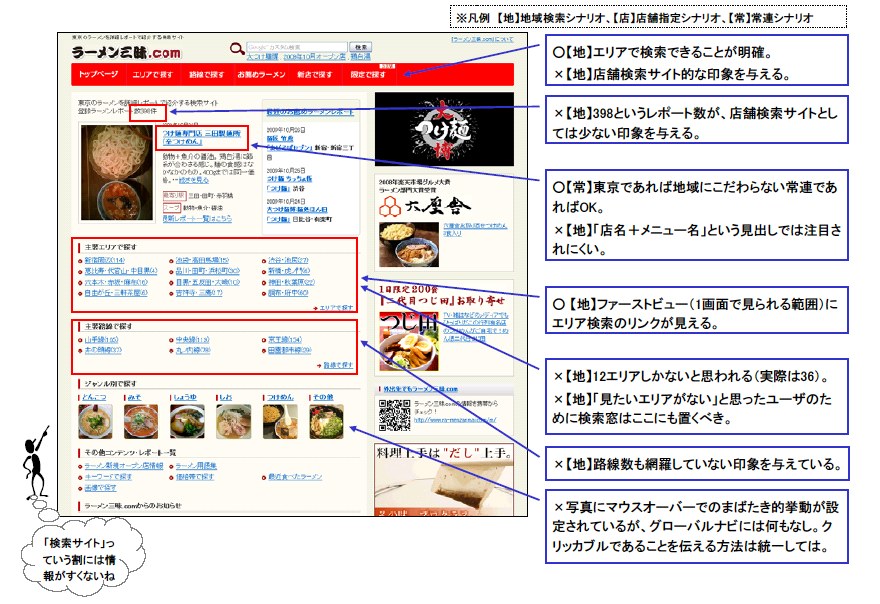Open the 渋谷・池尻 area link

(x=288, y=260)
